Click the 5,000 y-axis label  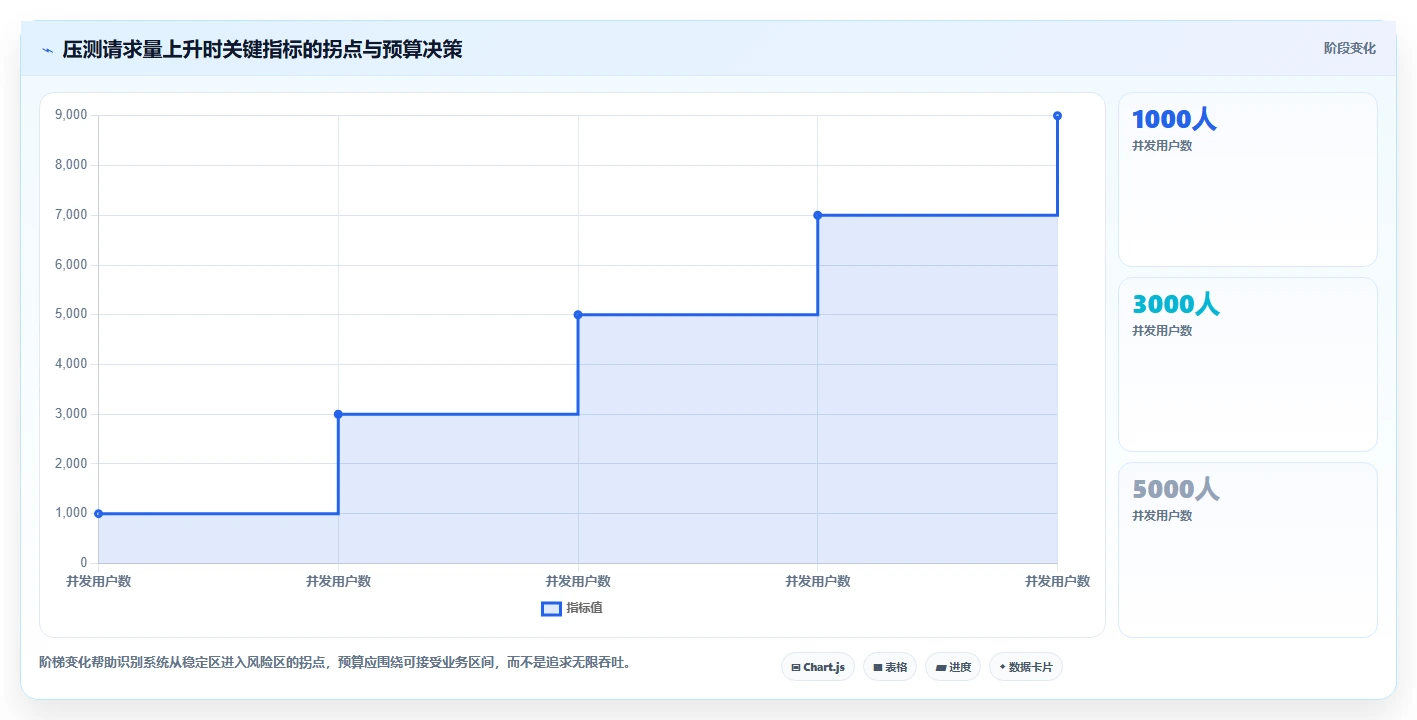click(71, 314)
